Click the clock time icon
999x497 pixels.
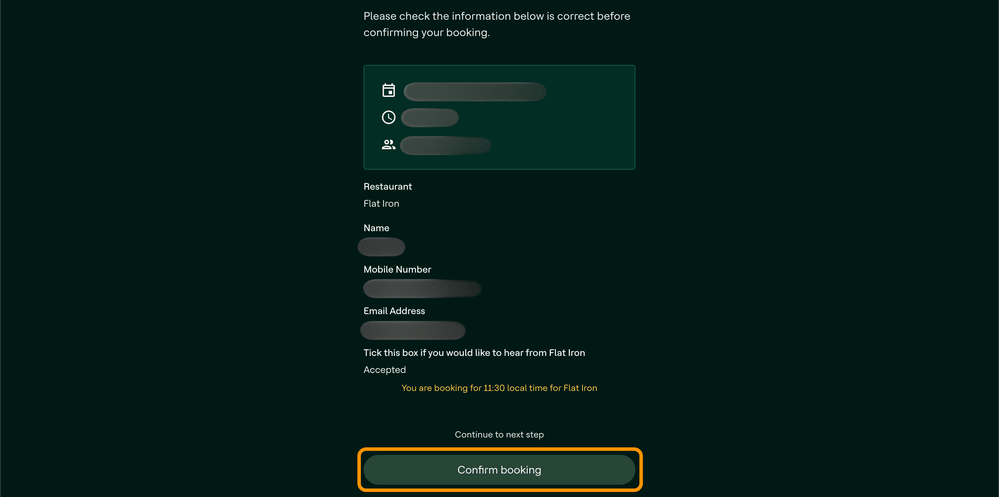coord(389,117)
